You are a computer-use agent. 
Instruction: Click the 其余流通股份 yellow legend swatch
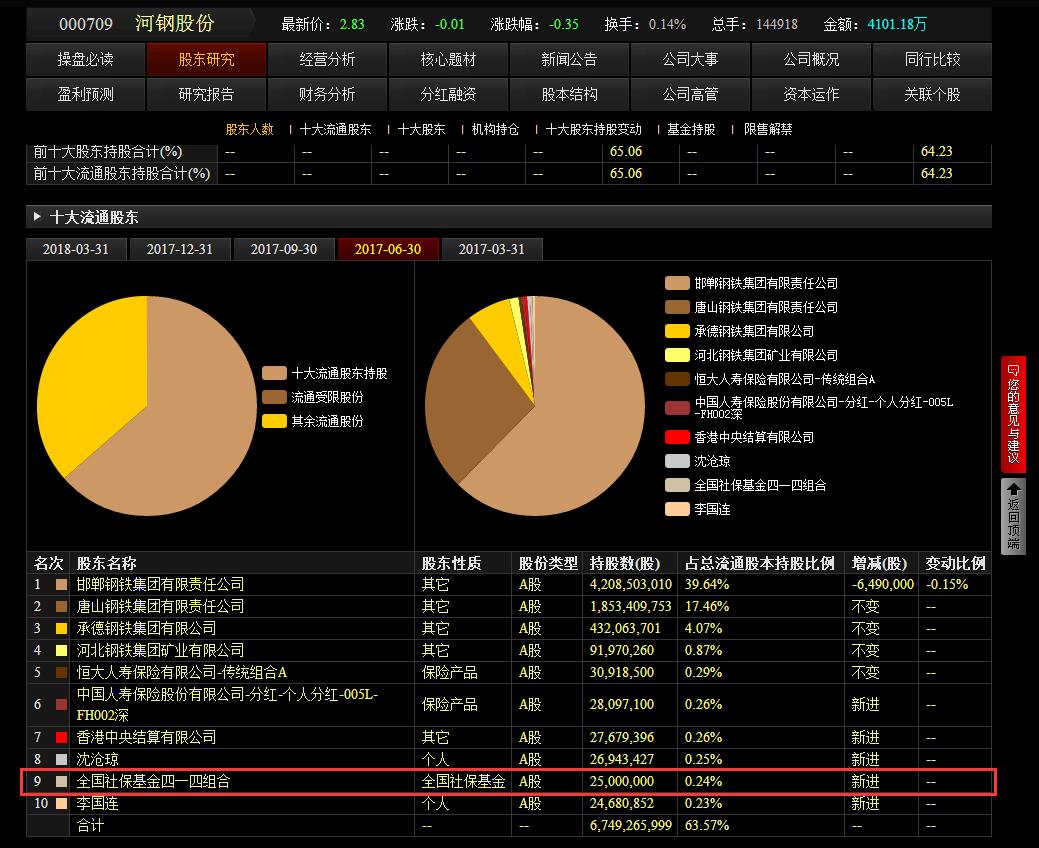(x=273, y=421)
